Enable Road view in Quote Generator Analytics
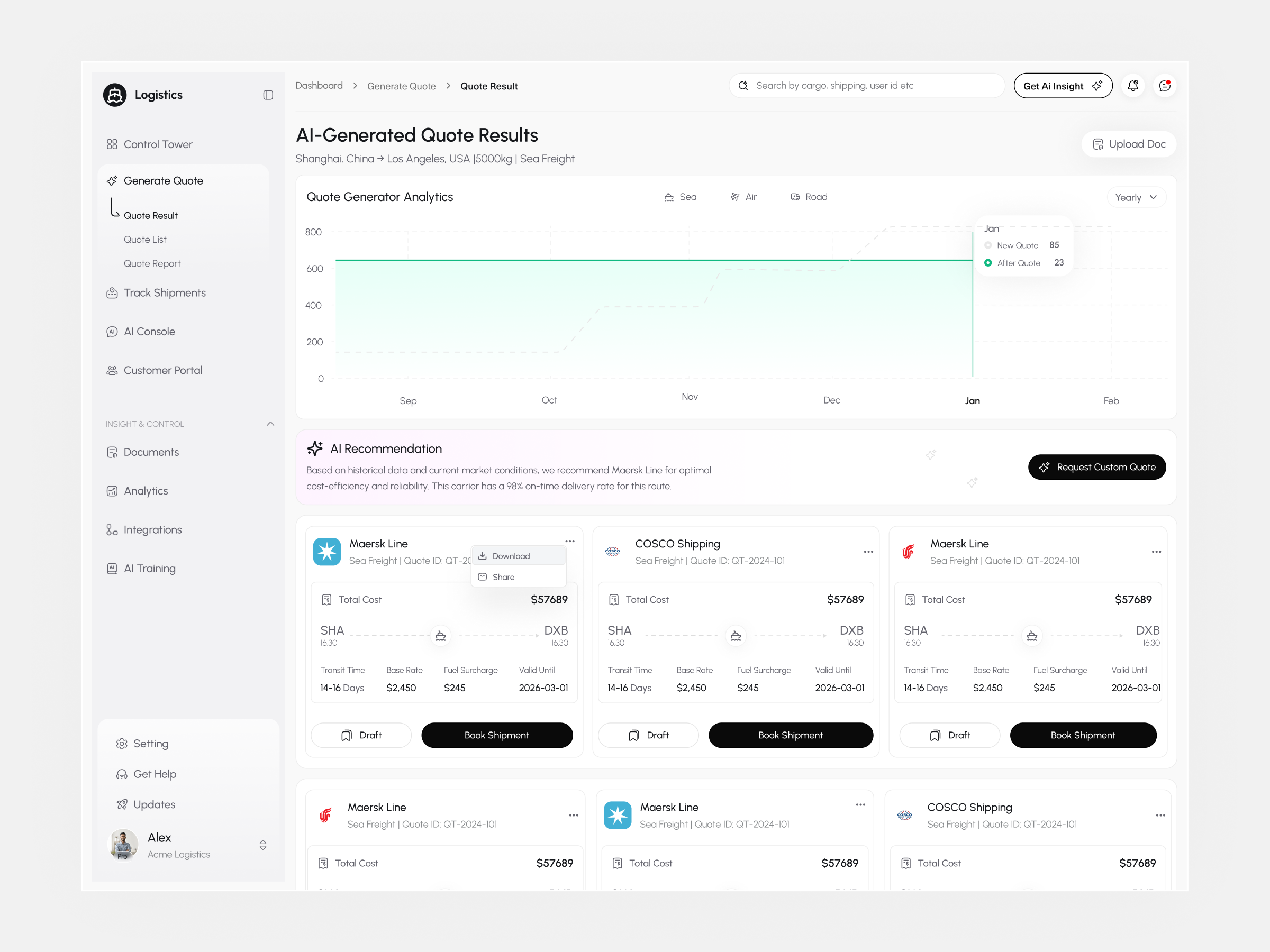Image resolution: width=1270 pixels, height=952 pixels. point(810,197)
